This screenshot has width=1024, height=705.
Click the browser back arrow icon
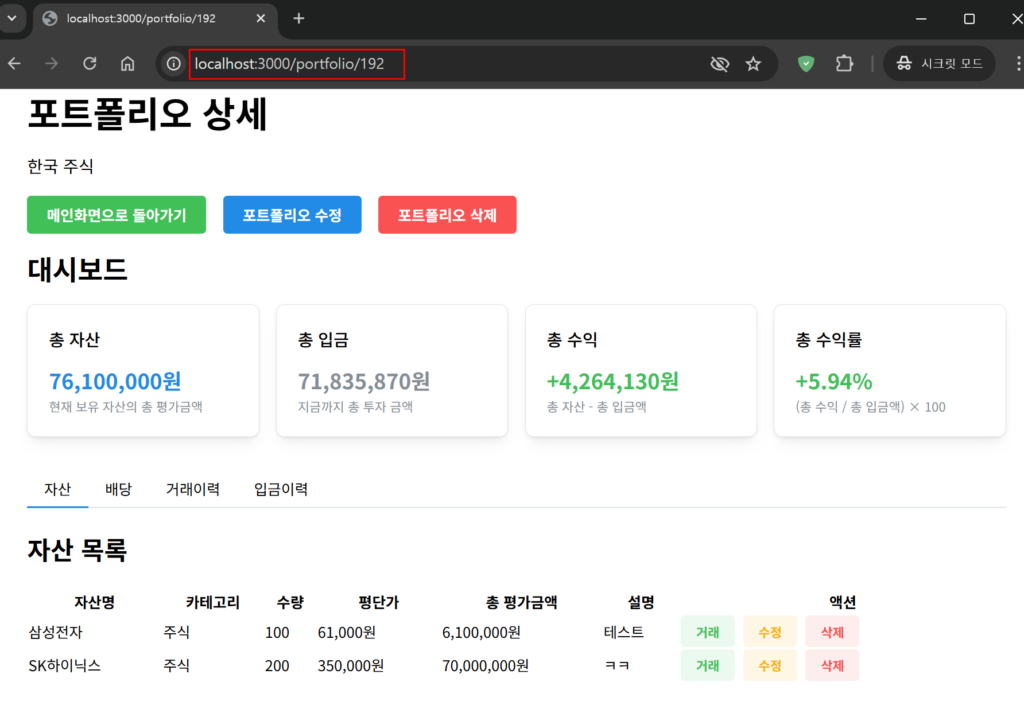pos(14,64)
